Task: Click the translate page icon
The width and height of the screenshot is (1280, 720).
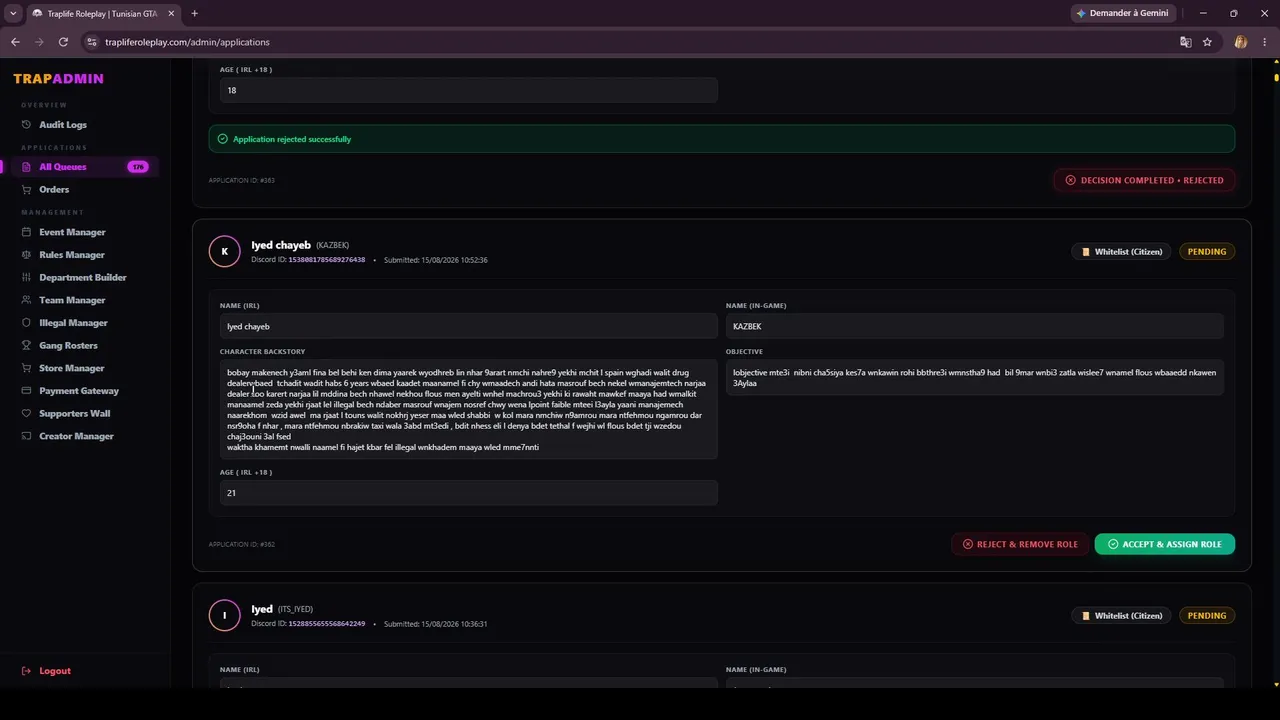Action: [1186, 42]
